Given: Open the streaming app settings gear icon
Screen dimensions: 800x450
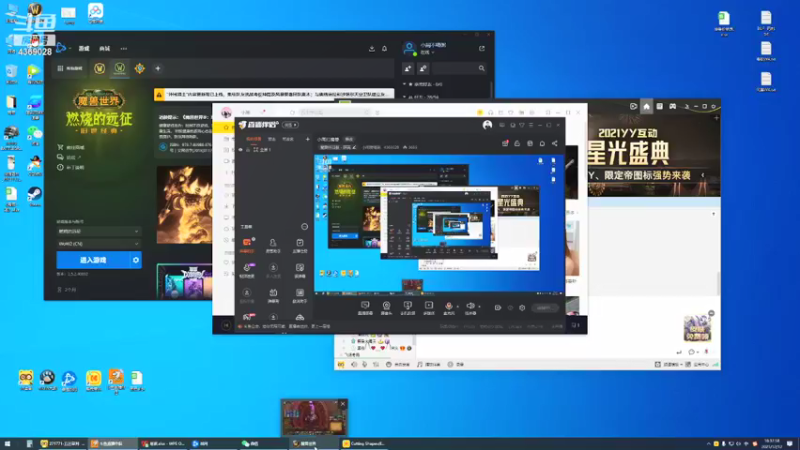Looking at the screenshot, I should (522, 308).
